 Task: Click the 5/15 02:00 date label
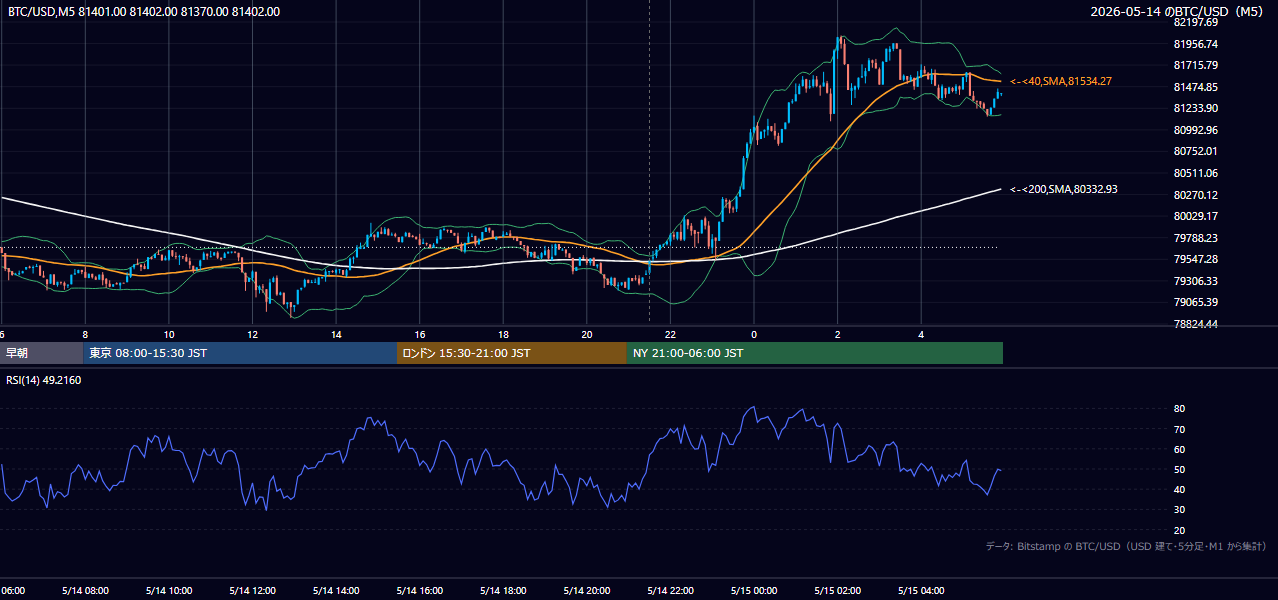pos(837,590)
